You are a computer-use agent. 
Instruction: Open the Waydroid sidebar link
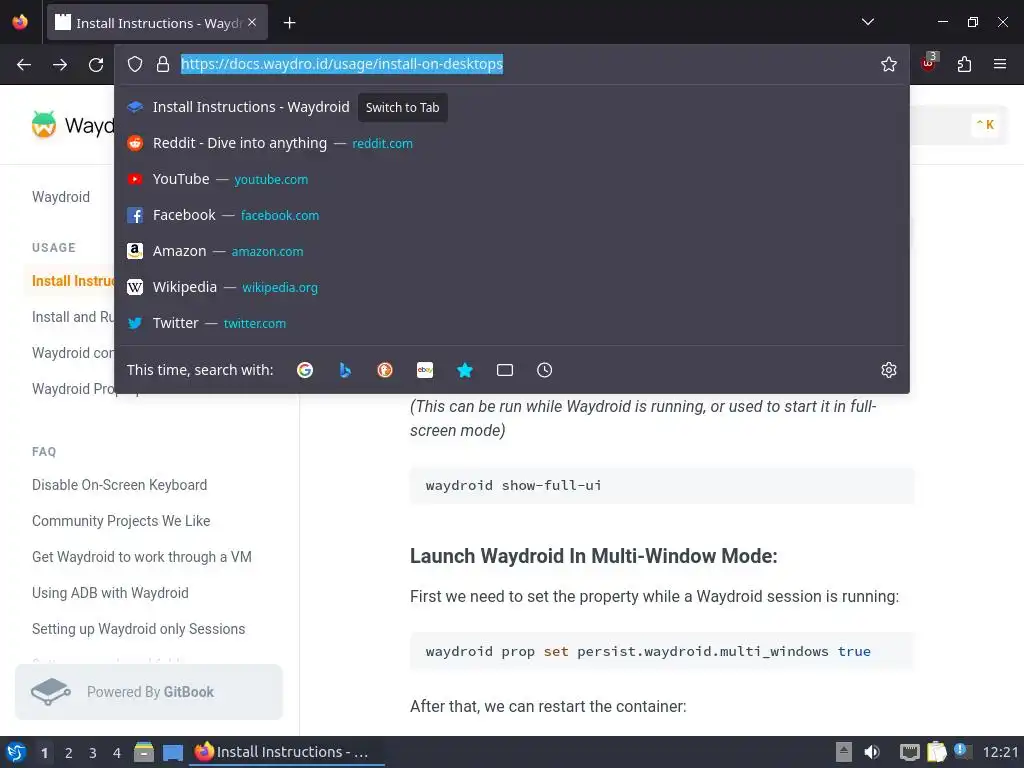point(61,197)
